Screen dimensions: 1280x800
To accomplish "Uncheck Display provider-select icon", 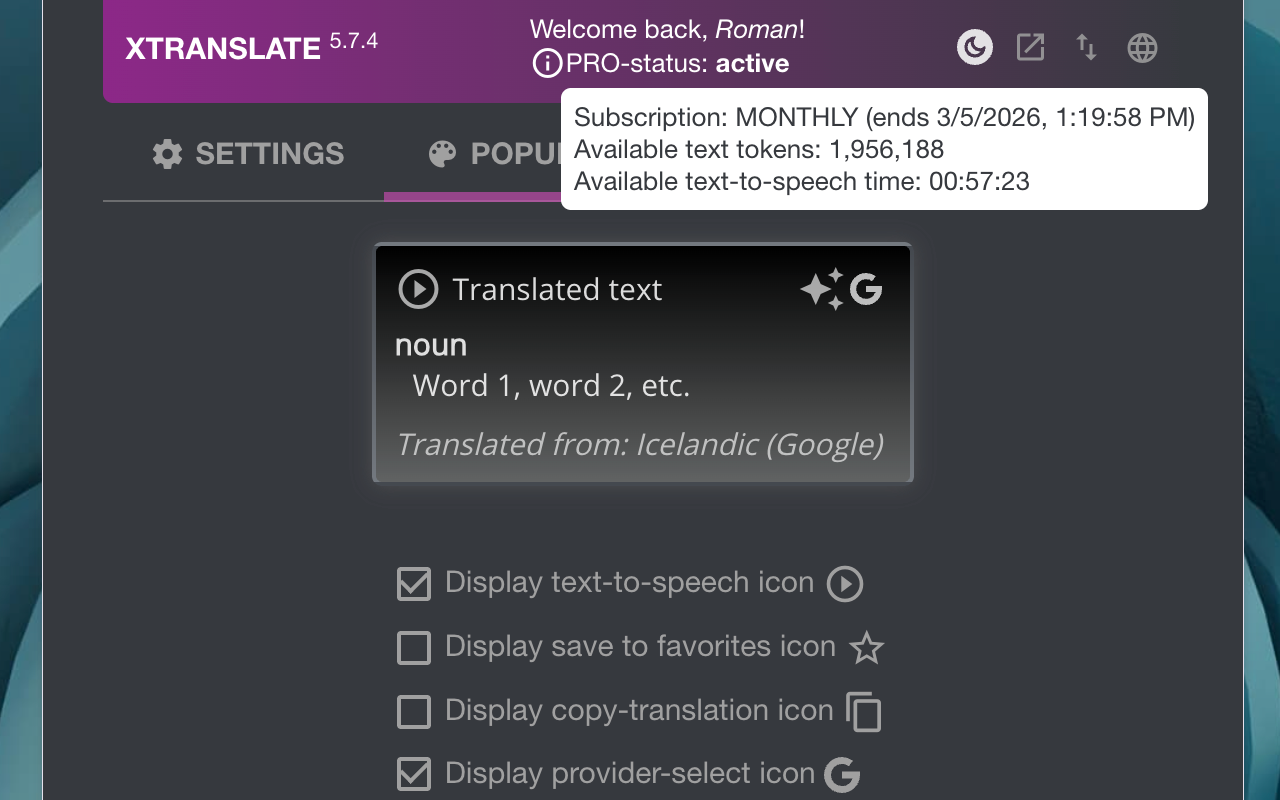I will pos(413,774).
